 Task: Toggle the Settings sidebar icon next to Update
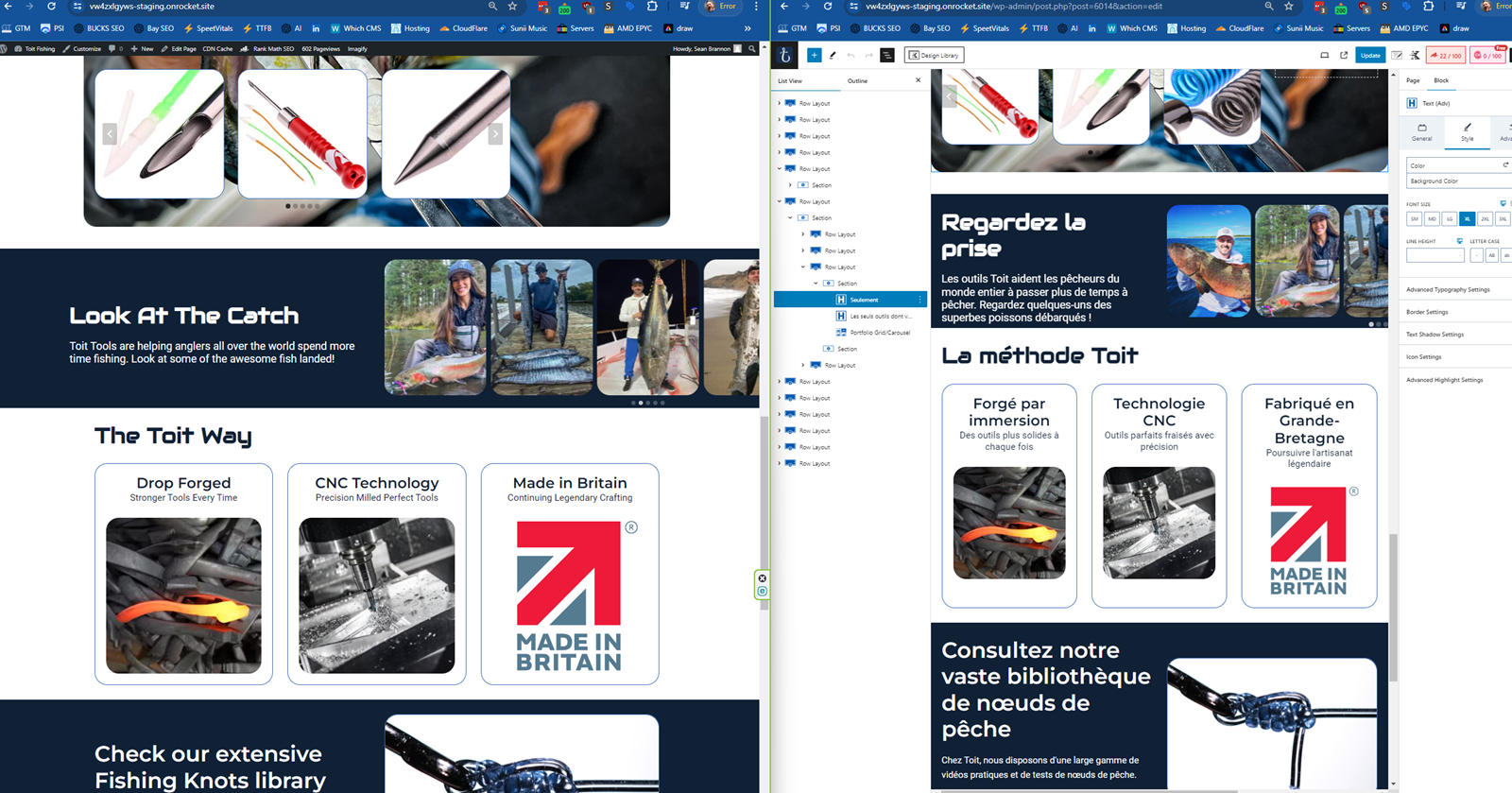point(1397,55)
